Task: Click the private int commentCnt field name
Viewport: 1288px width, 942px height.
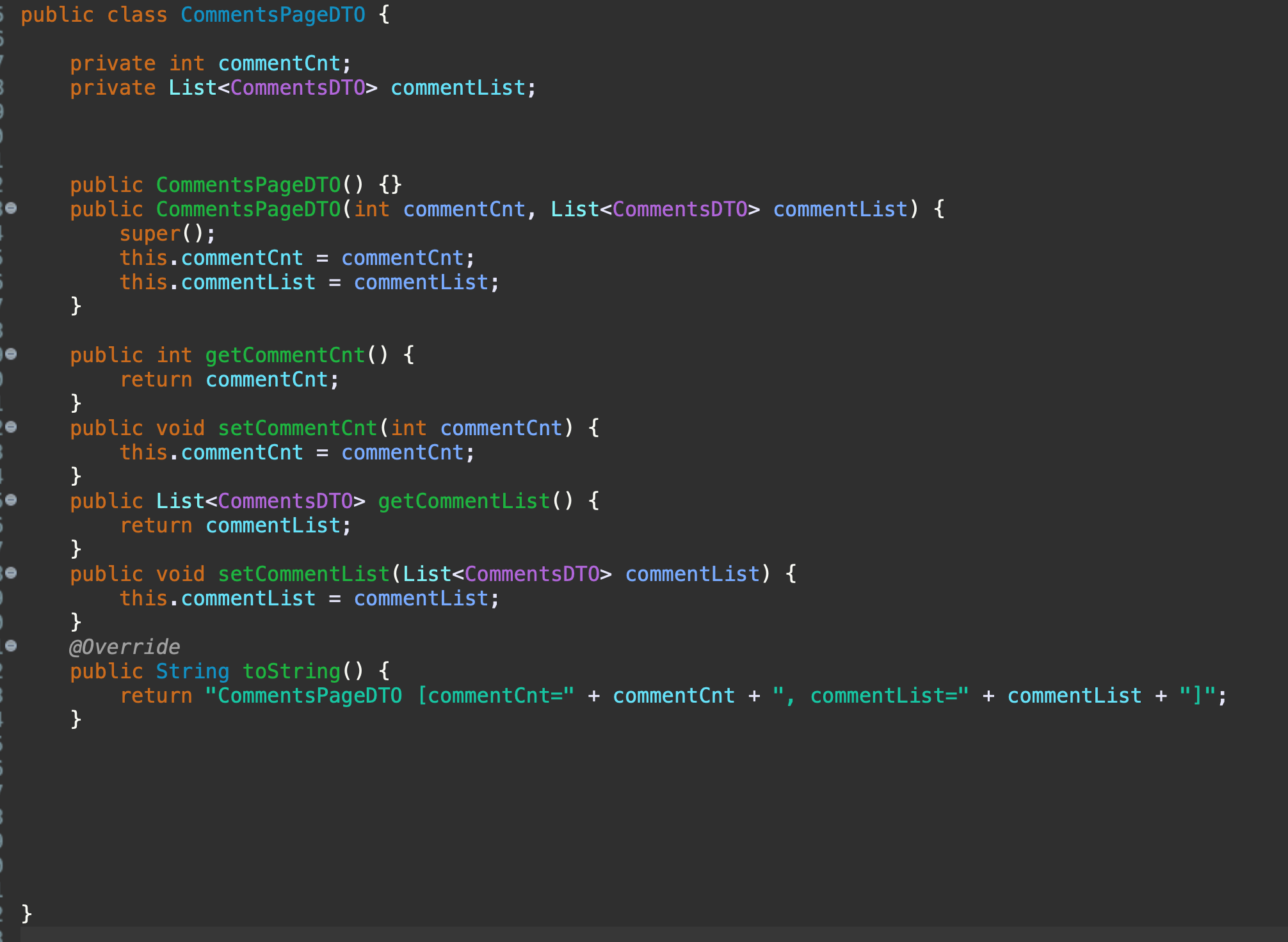Action: click(279, 63)
